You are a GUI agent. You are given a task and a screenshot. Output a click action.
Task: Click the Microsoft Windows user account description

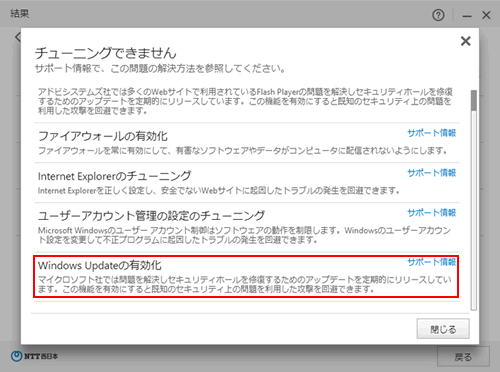(x=244, y=235)
